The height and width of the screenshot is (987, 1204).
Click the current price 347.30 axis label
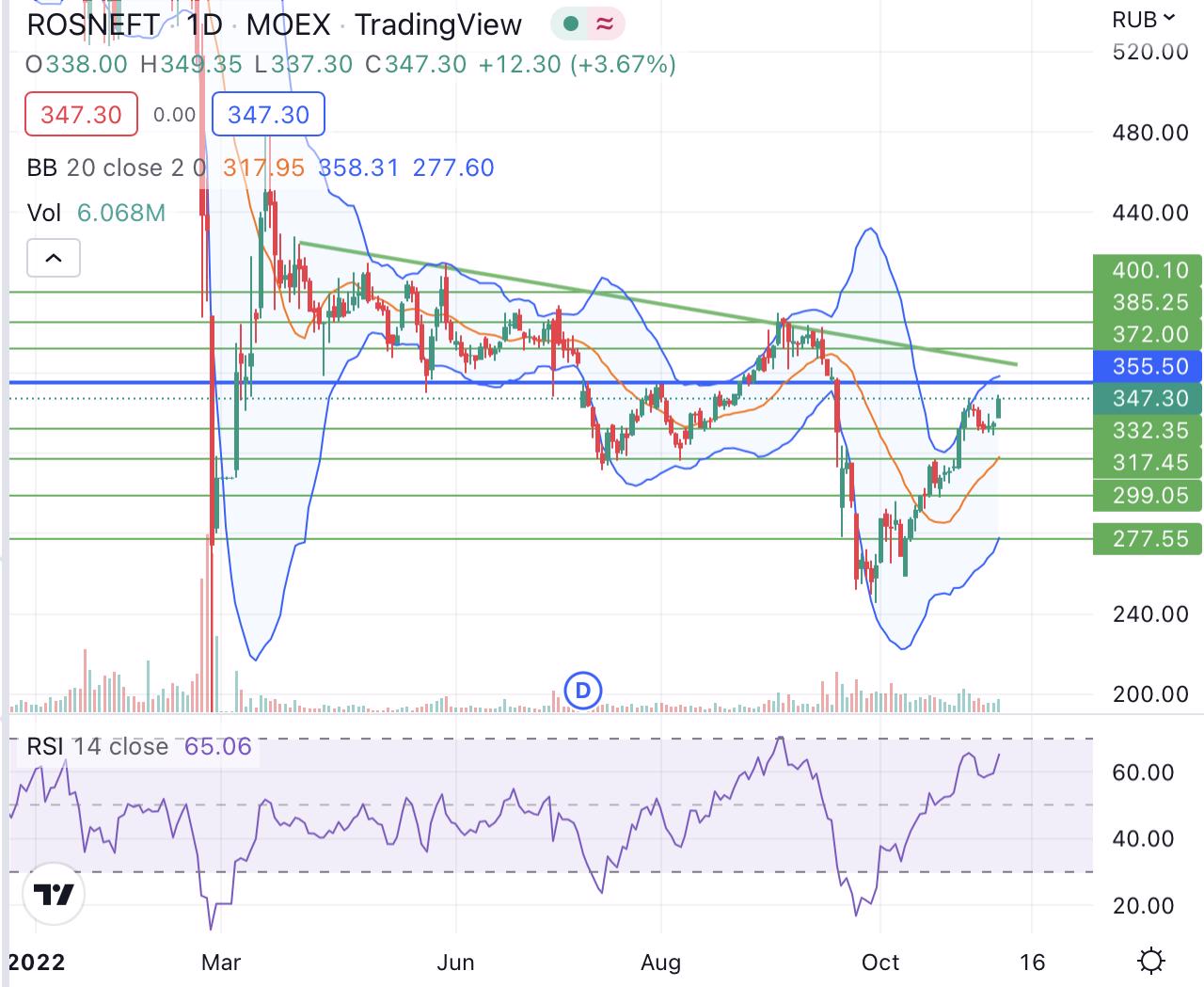[1149, 398]
